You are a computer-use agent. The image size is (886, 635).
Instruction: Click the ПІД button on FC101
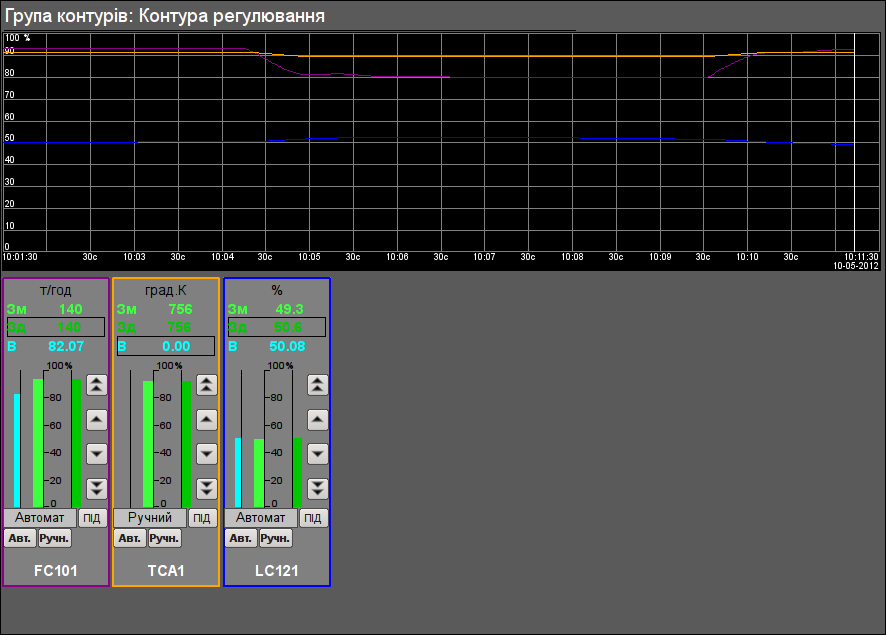[92, 518]
